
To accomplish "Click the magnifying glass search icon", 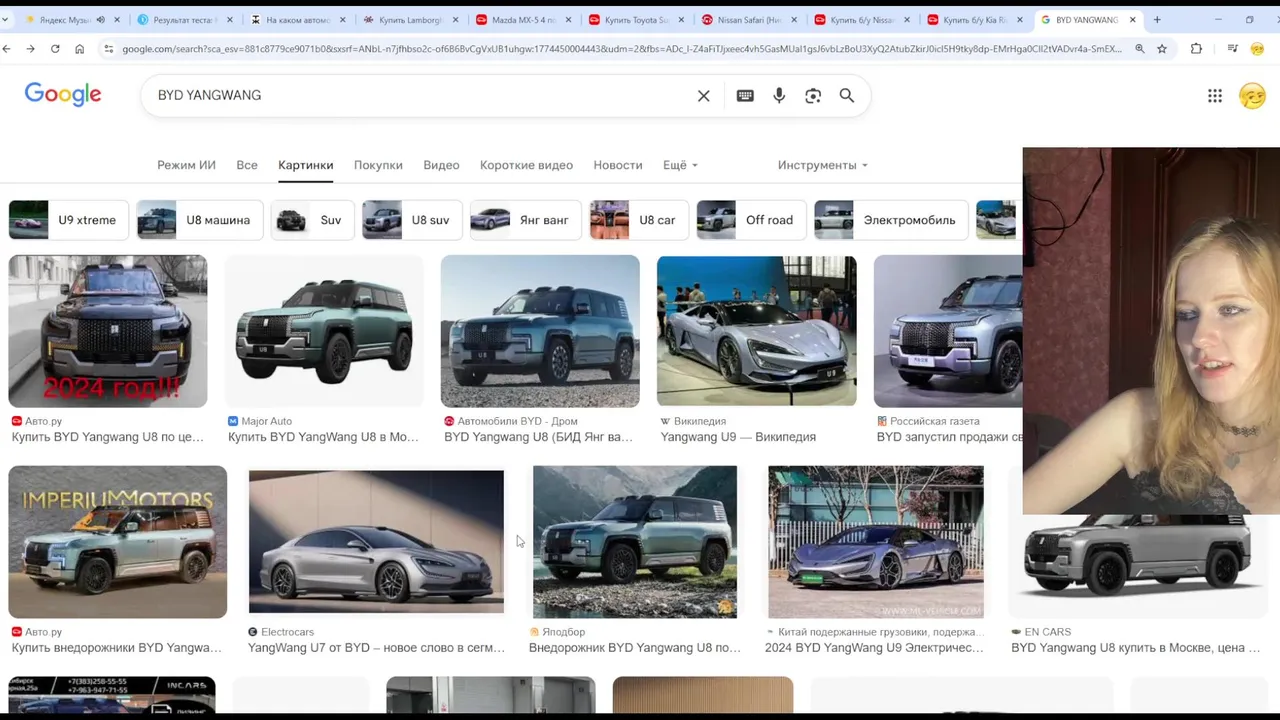I will point(847,95).
